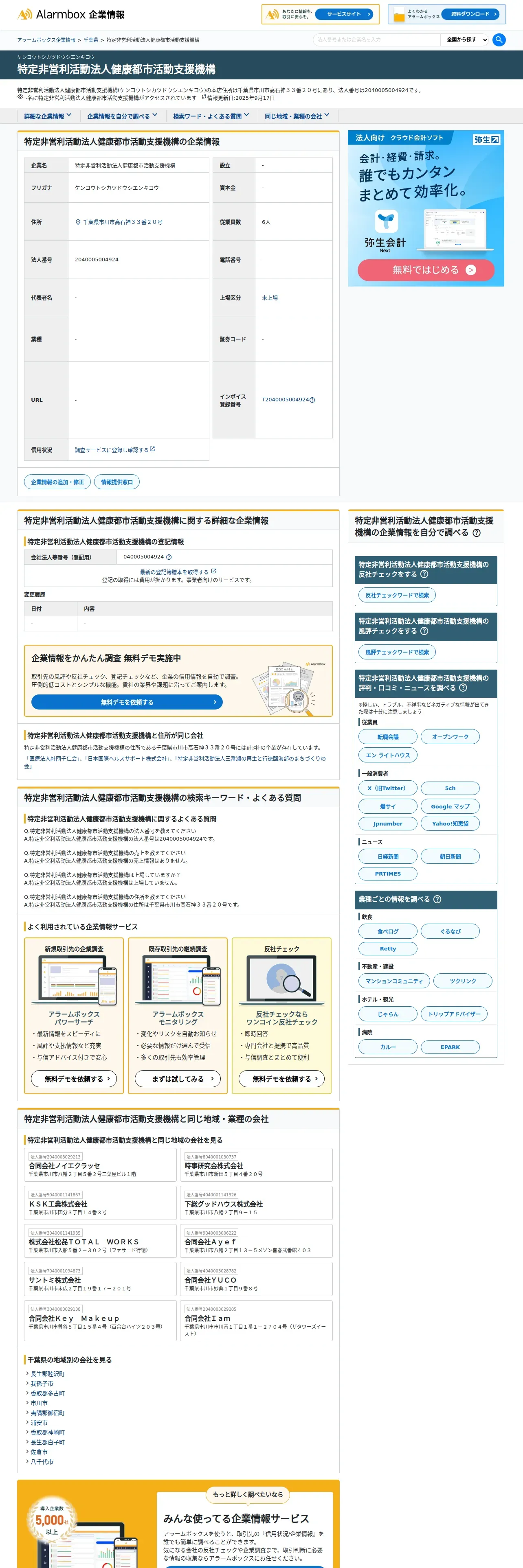Viewport: 523px width, 1568px height.
Task: Click the エン ライトハウス button
Action: coord(388,755)
